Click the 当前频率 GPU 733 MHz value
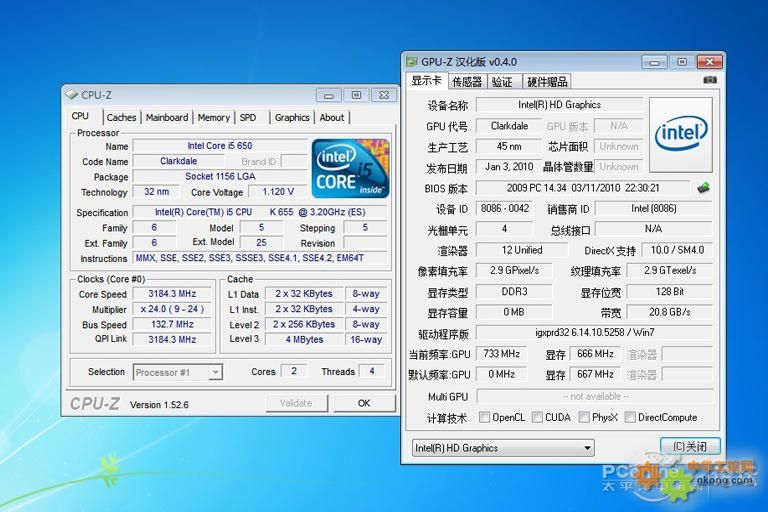 pos(501,354)
